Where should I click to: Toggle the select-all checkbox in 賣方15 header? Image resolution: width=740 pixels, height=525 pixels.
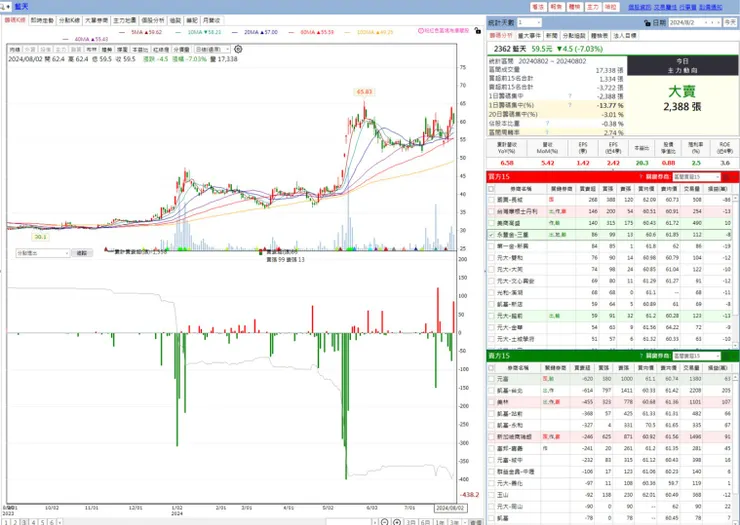pyautogui.click(x=491, y=368)
